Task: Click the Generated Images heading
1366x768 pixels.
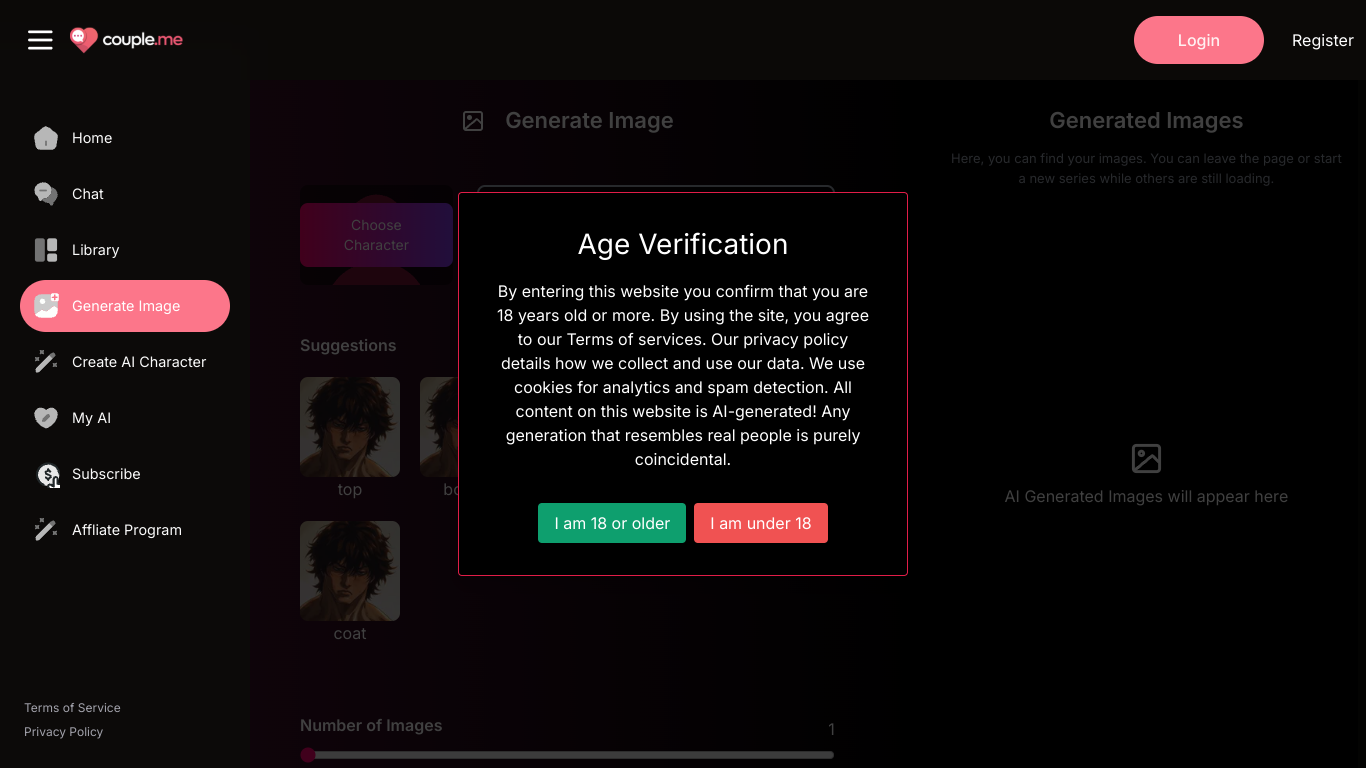Action: coord(1146,121)
